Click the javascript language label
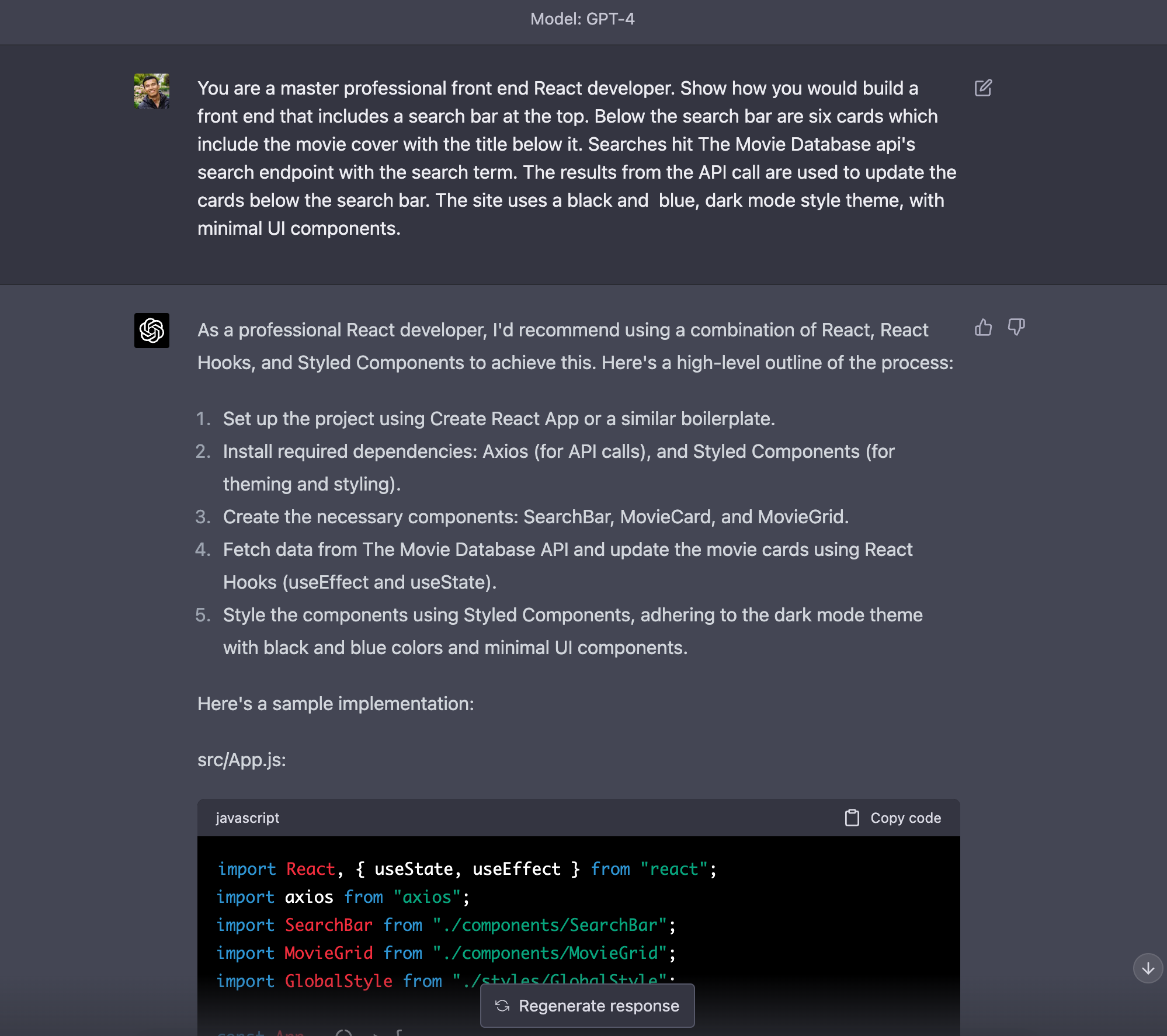The width and height of the screenshot is (1167, 1036). click(x=248, y=818)
